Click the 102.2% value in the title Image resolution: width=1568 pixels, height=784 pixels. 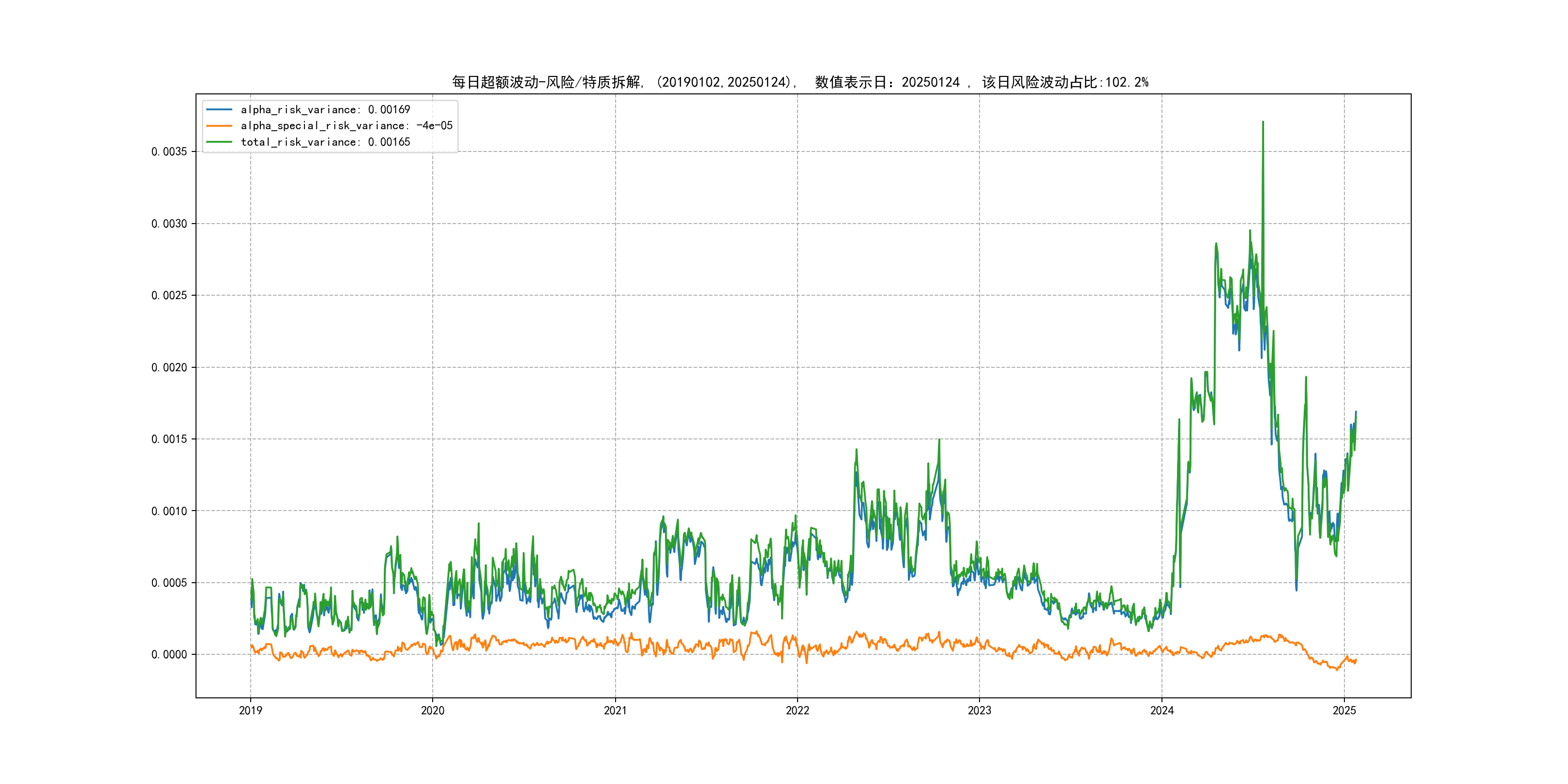(1127, 82)
